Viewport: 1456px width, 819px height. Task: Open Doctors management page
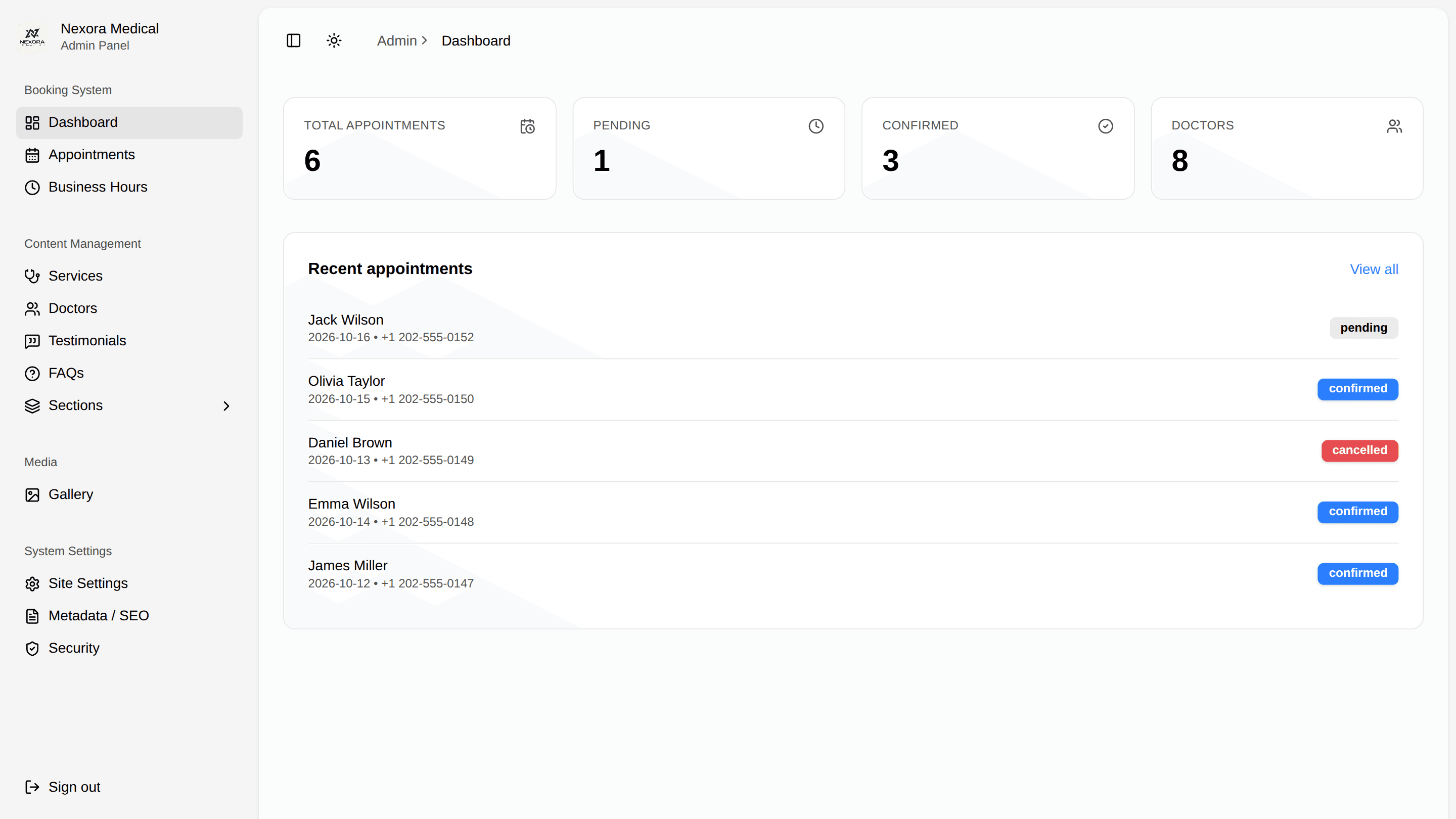point(129,308)
